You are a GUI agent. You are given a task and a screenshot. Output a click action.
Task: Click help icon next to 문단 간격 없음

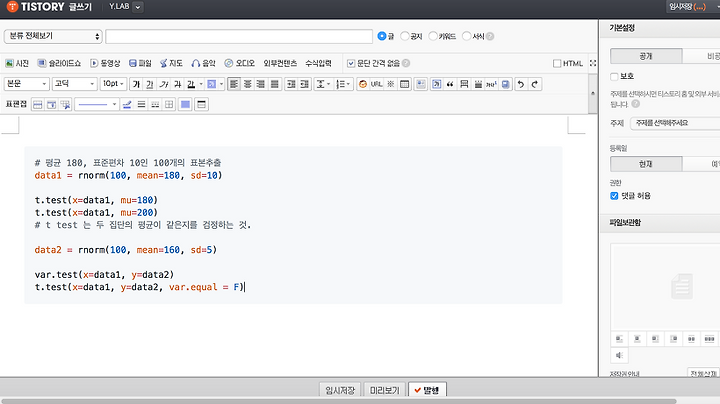click(x=406, y=63)
